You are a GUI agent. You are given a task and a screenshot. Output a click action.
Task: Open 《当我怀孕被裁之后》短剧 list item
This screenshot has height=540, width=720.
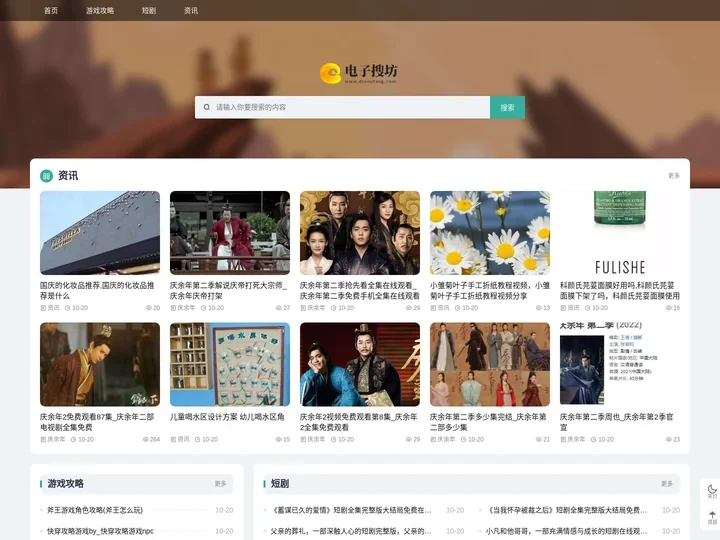pos(567,510)
